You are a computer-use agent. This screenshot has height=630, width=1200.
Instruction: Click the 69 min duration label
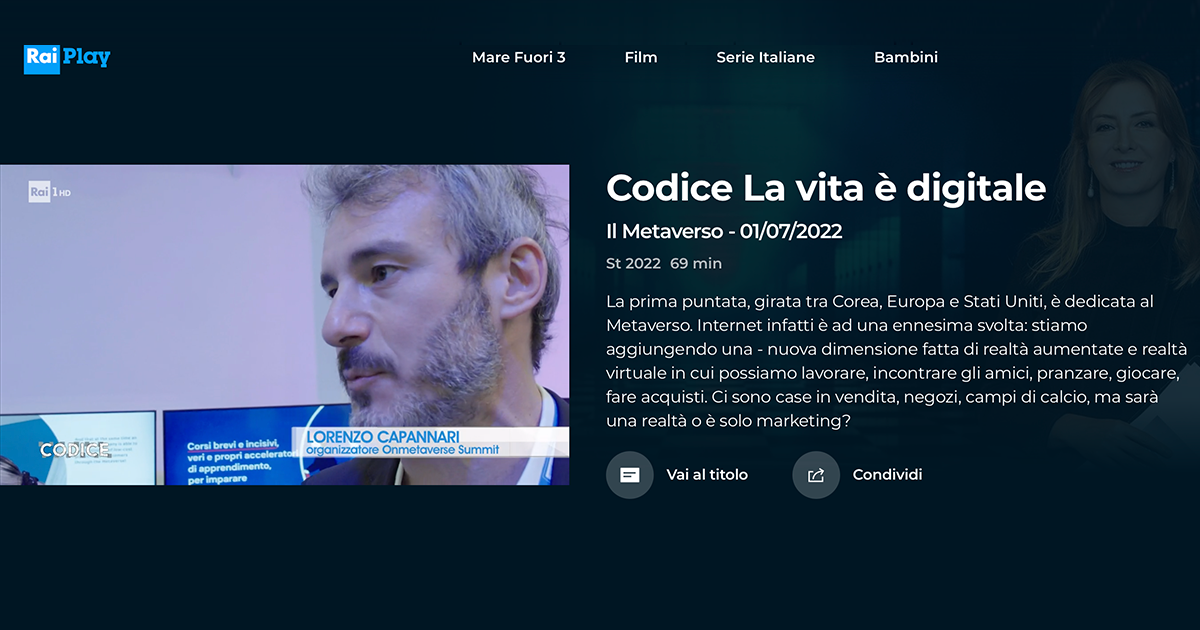click(696, 264)
